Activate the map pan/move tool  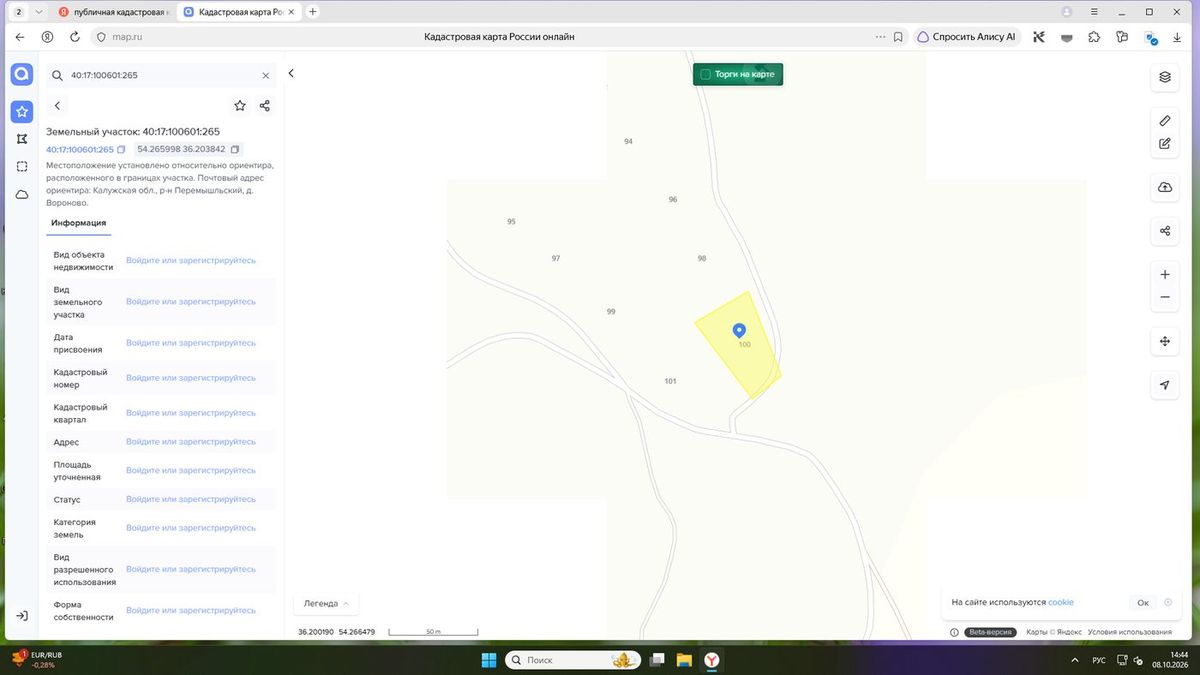[x=1165, y=341]
